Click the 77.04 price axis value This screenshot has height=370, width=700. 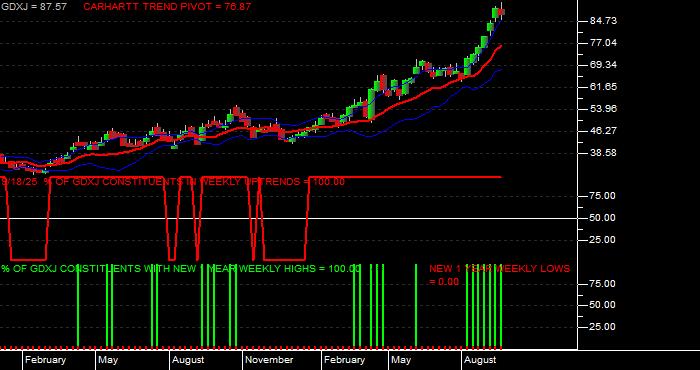click(603, 43)
